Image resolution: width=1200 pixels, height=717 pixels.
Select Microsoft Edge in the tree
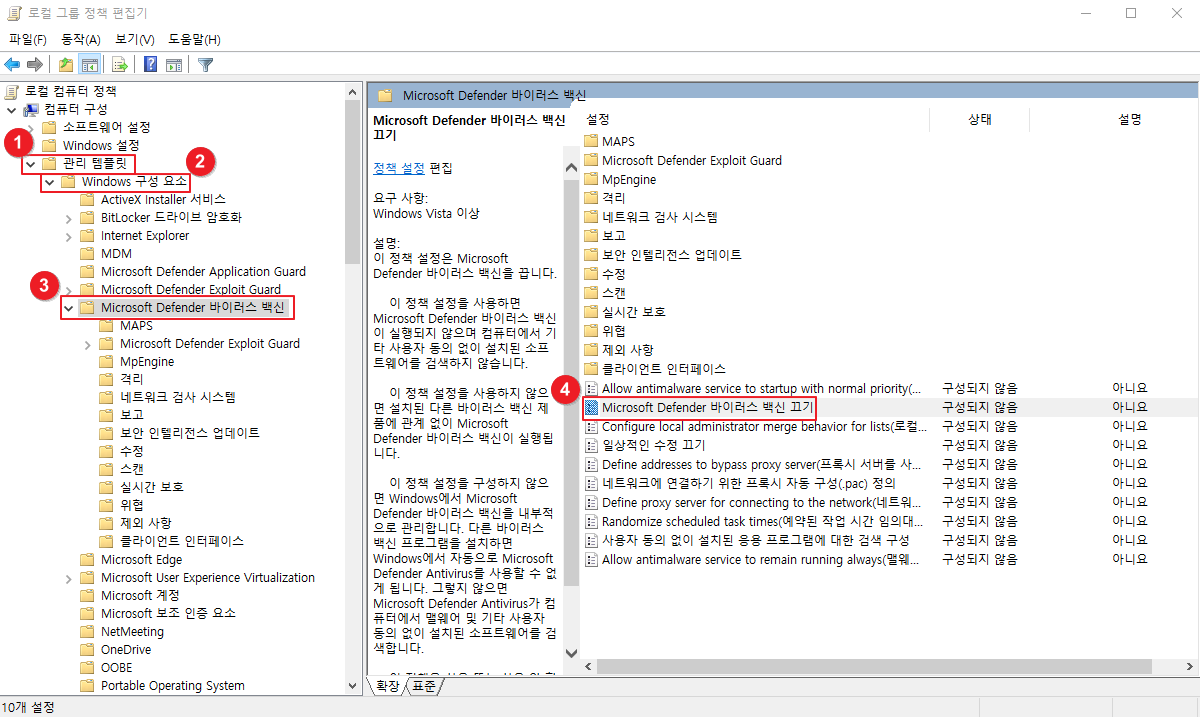pyautogui.click(x=141, y=560)
